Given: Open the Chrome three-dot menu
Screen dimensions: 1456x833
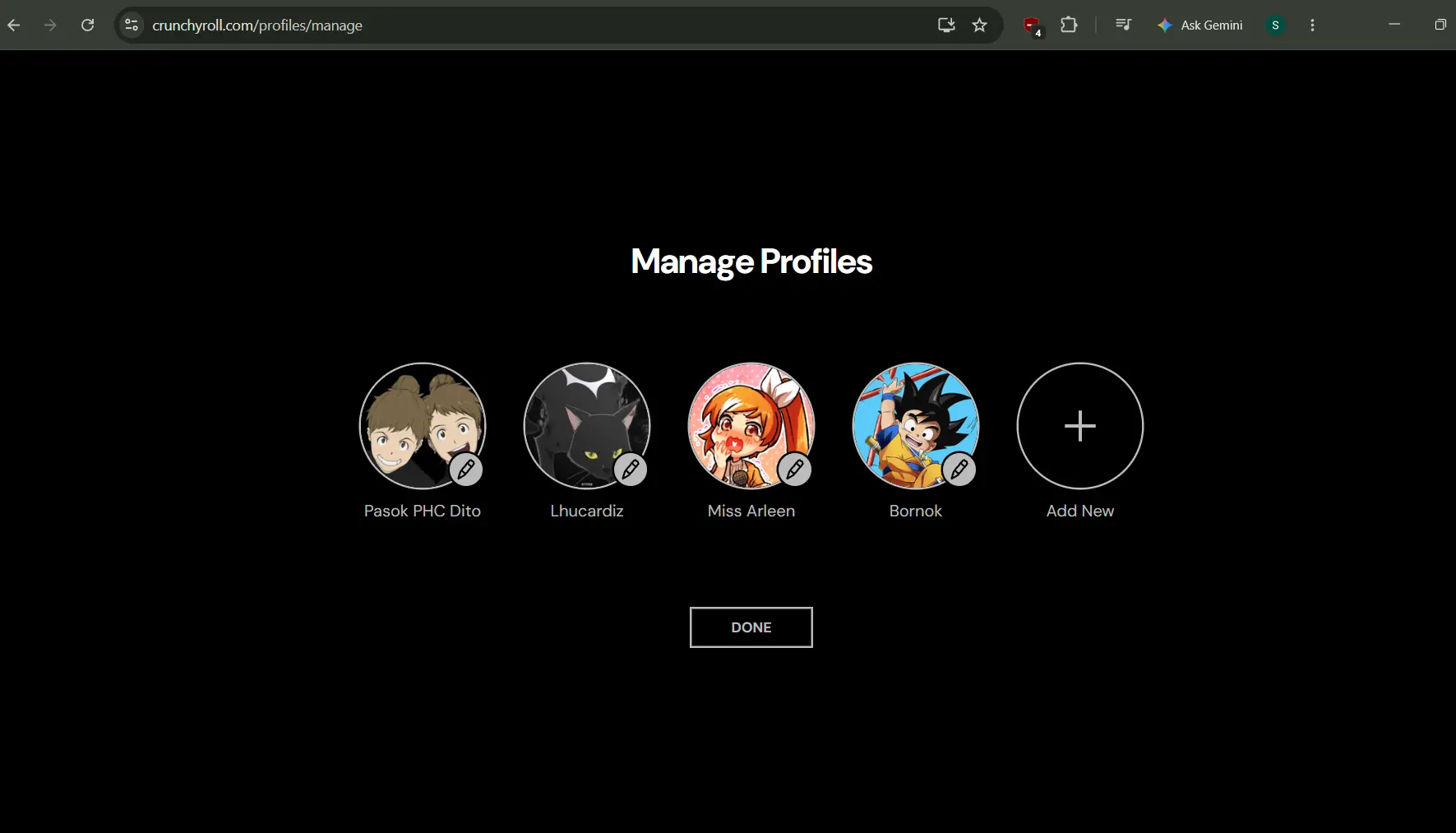Looking at the screenshot, I should [x=1312, y=25].
